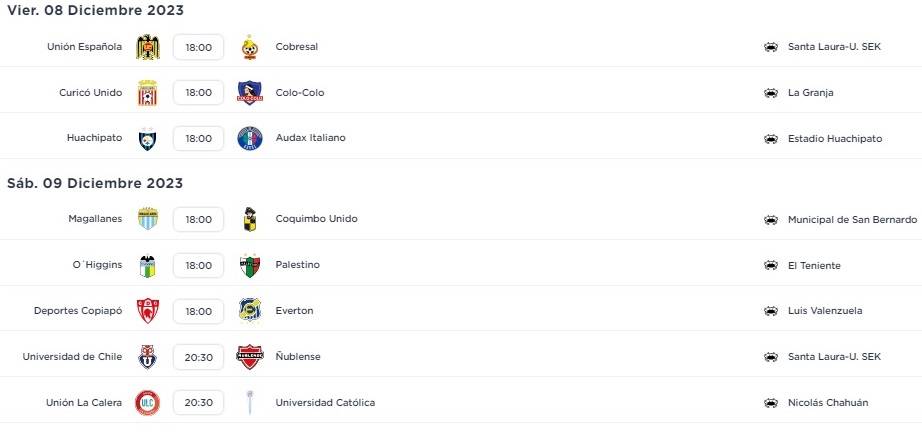Open the Universidad Católica team link
Screen dimensions: 922x436
click(325, 403)
